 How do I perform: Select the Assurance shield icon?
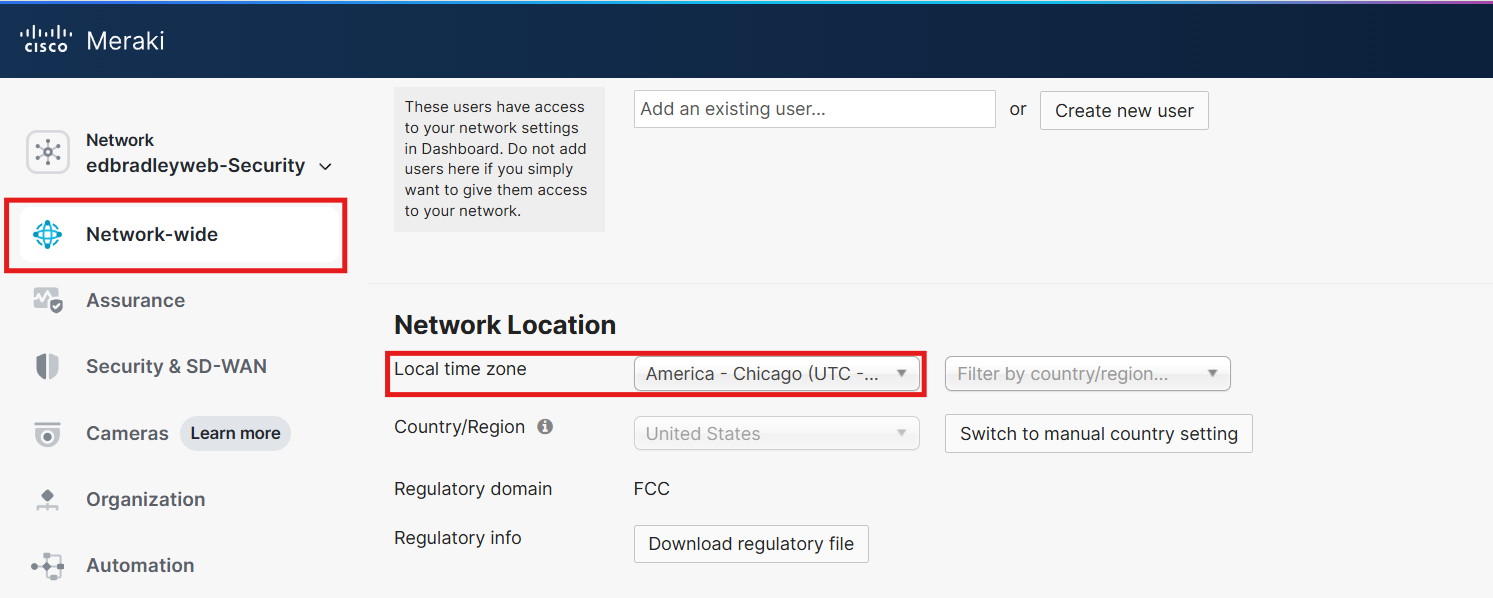pos(47,299)
